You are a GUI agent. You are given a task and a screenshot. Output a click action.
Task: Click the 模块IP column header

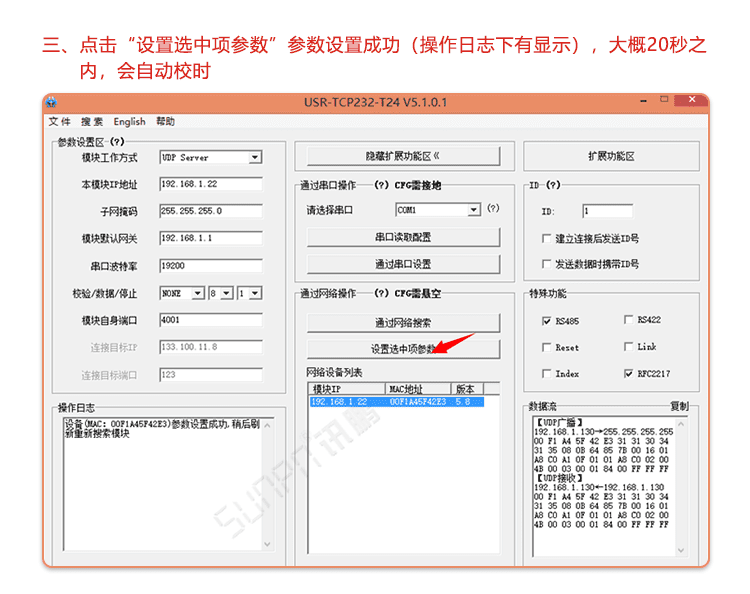coord(347,389)
